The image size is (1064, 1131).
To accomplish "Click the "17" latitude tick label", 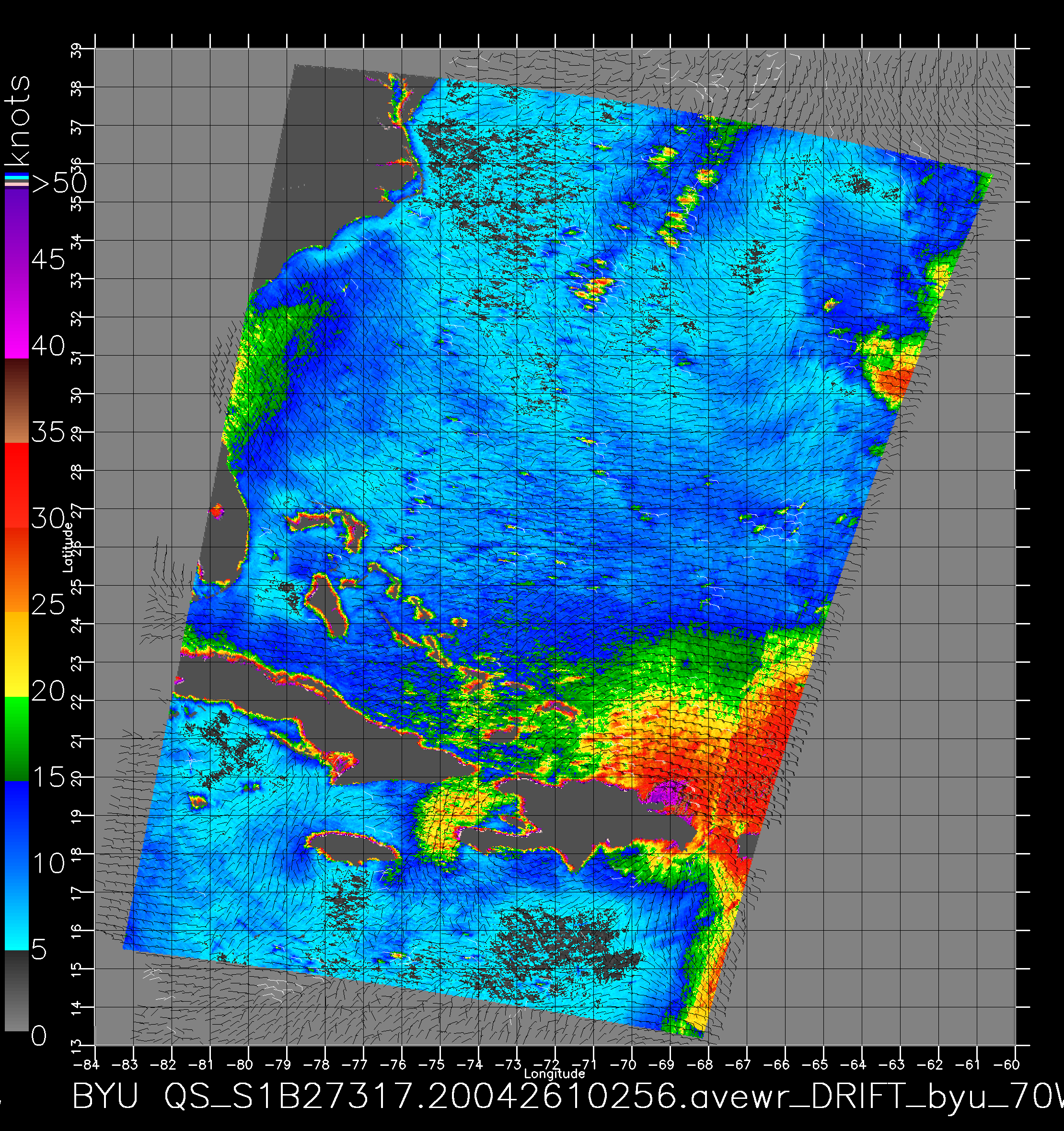I will (76, 894).
